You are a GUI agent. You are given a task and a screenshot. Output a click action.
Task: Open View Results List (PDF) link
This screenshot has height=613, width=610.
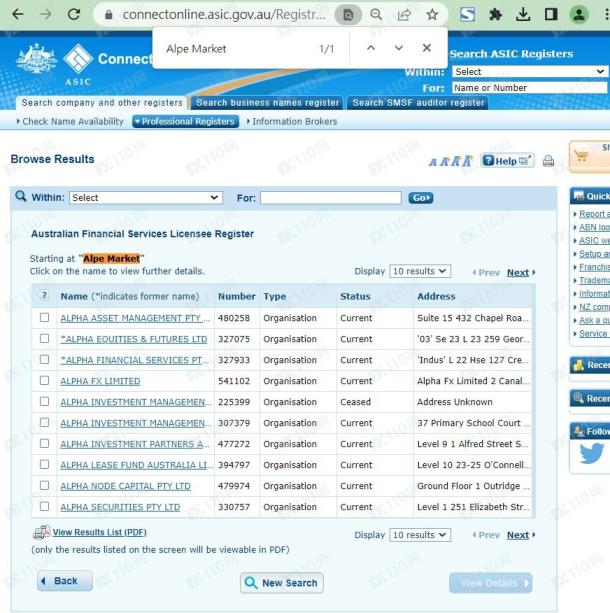point(99,532)
